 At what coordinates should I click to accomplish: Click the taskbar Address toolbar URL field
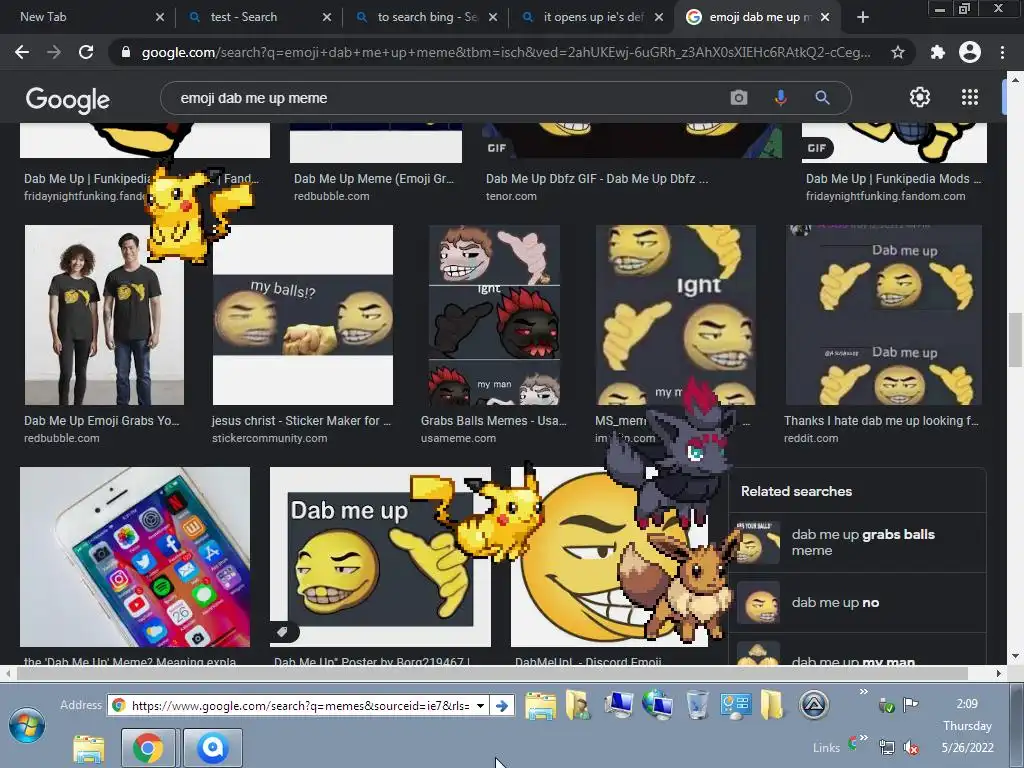tap(300, 705)
